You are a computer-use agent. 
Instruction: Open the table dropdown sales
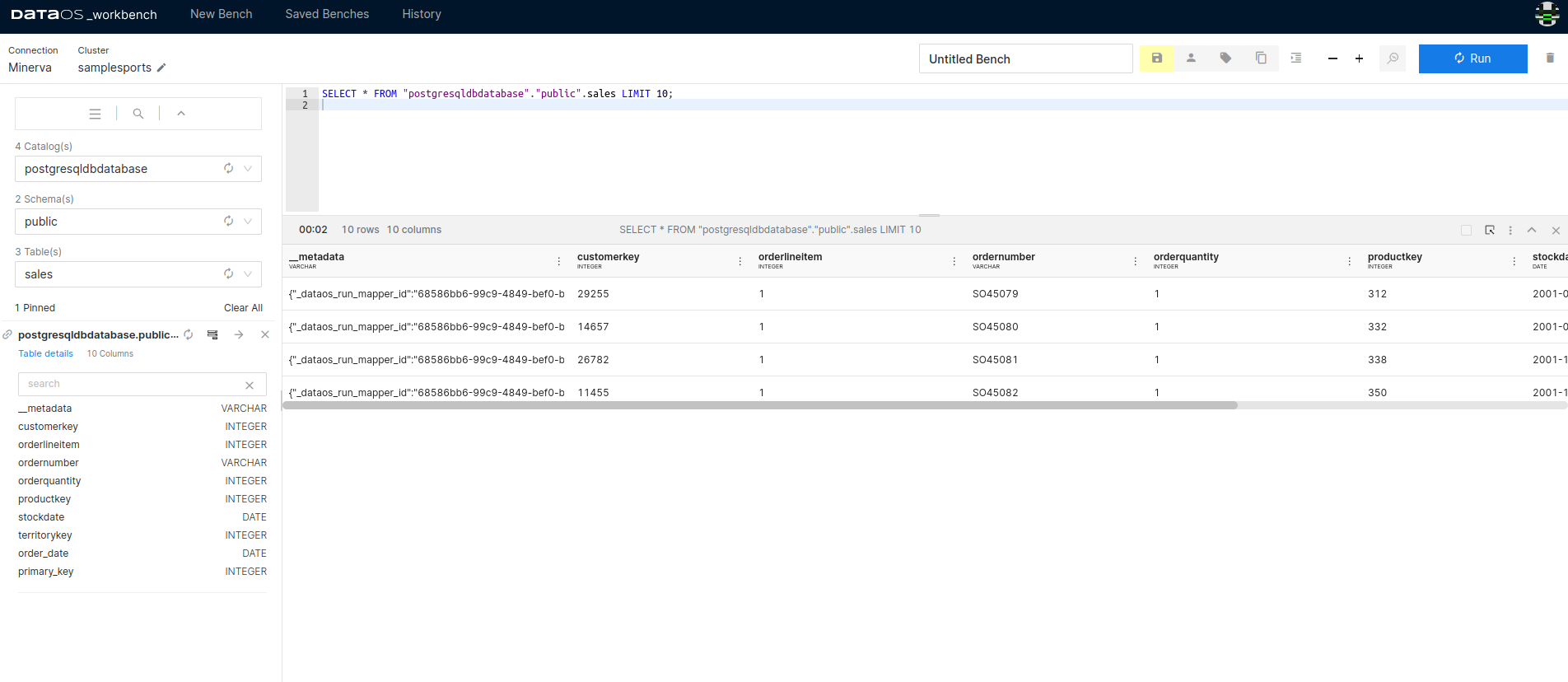(x=138, y=274)
